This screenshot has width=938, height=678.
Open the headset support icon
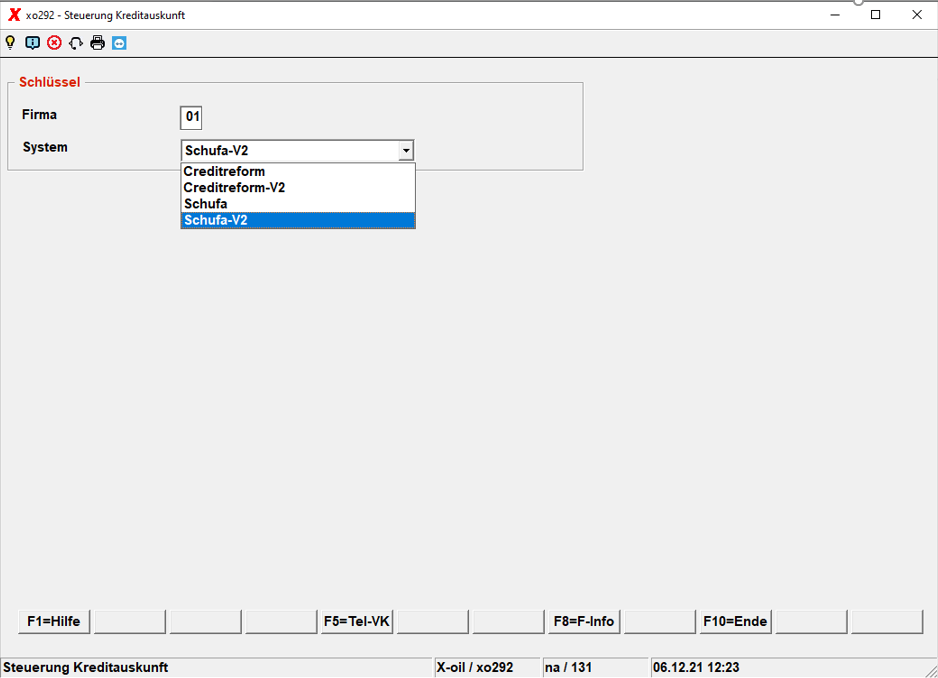click(x=76, y=42)
